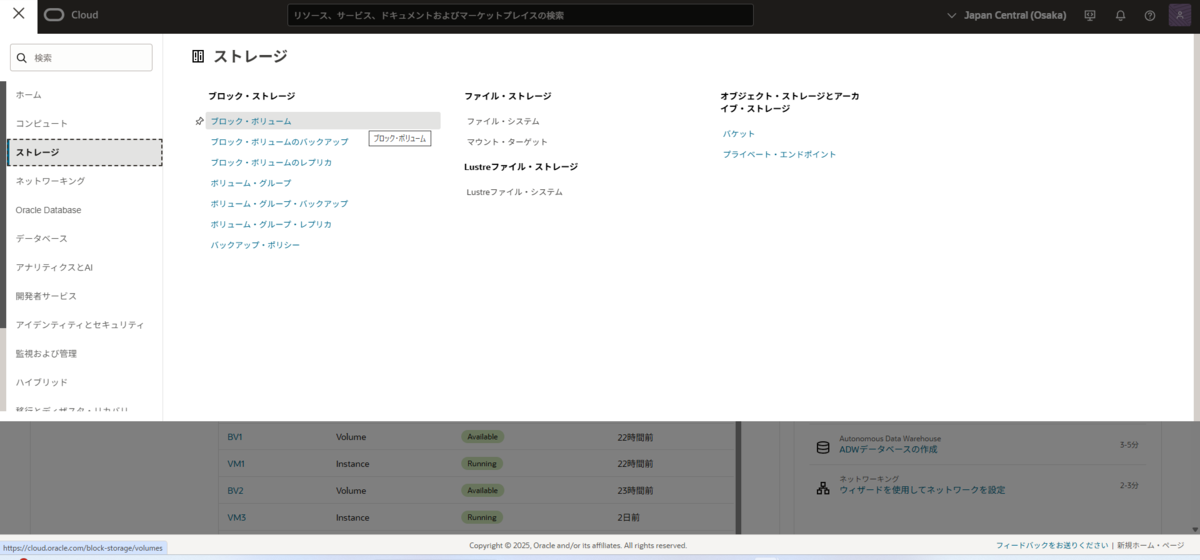Viewport: 1200px width, 560px height.
Task: Open the BV1 resource link
Action: coord(235,437)
